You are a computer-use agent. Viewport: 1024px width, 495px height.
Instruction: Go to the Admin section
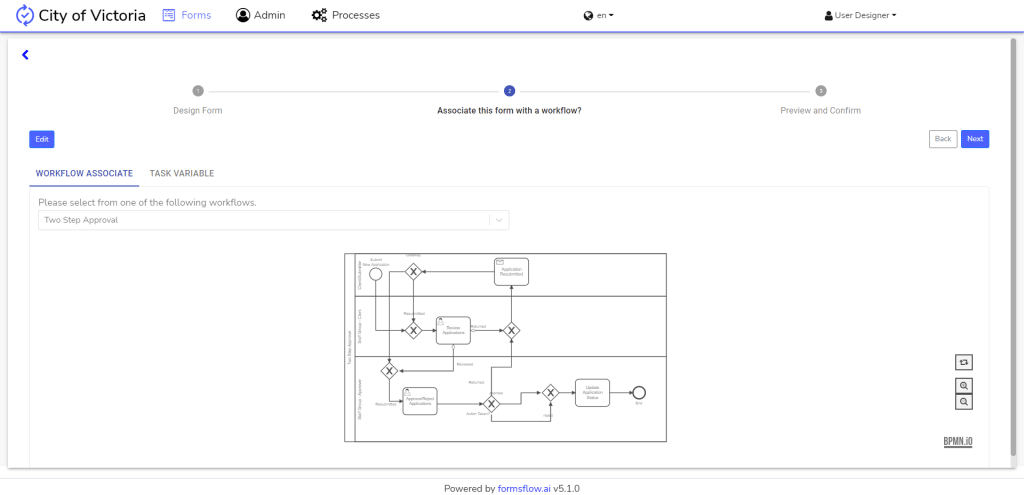pos(260,15)
